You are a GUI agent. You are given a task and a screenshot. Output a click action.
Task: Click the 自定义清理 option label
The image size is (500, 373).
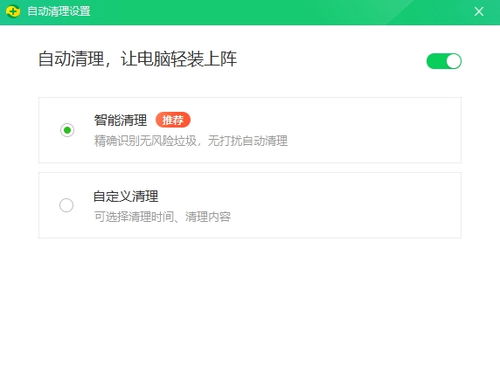(x=126, y=196)
